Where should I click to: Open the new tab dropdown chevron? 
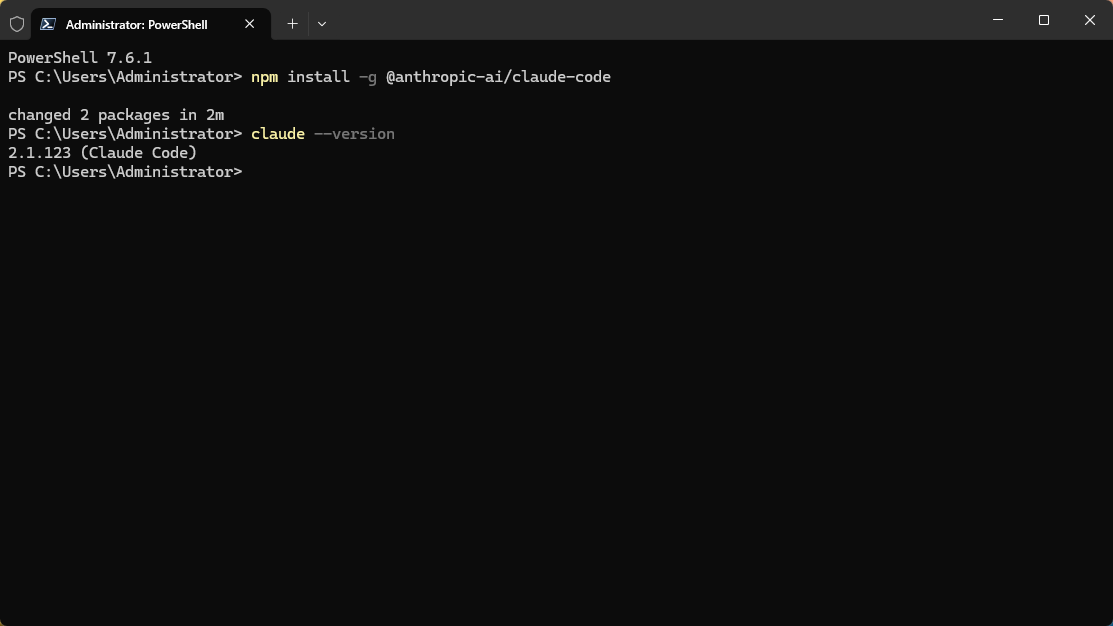coord(321,23)
